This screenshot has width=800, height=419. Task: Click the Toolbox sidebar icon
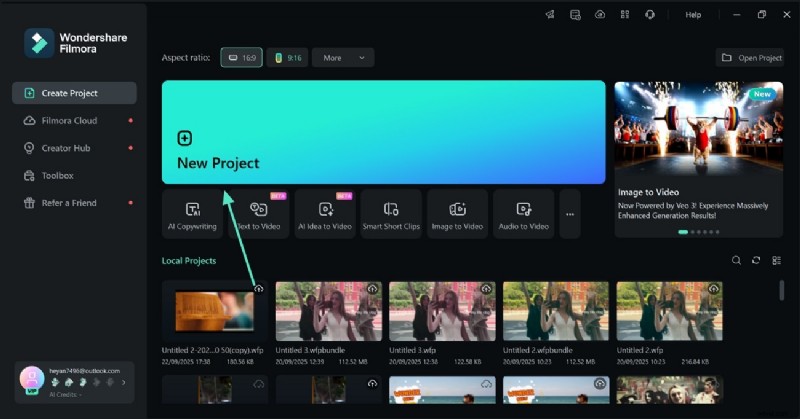pyautogui.click(x=29, y=176)
